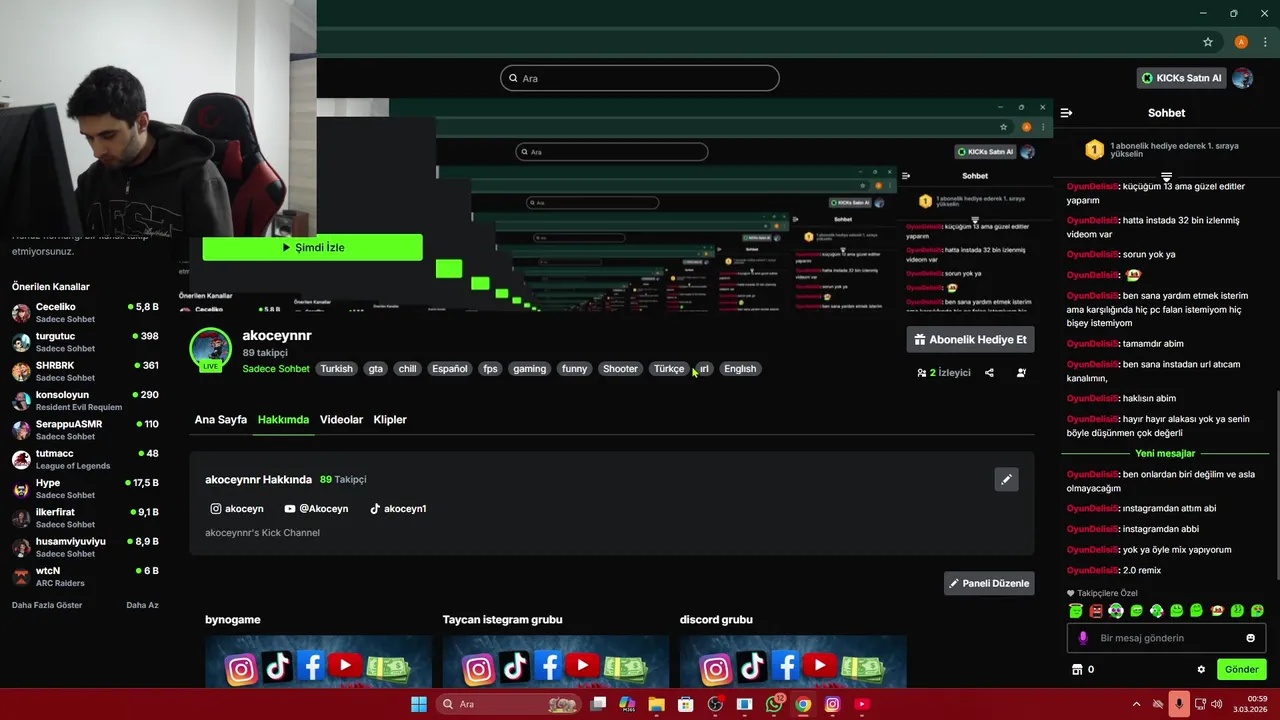Open WhatsApp from the taskbar

click(774, 704)
